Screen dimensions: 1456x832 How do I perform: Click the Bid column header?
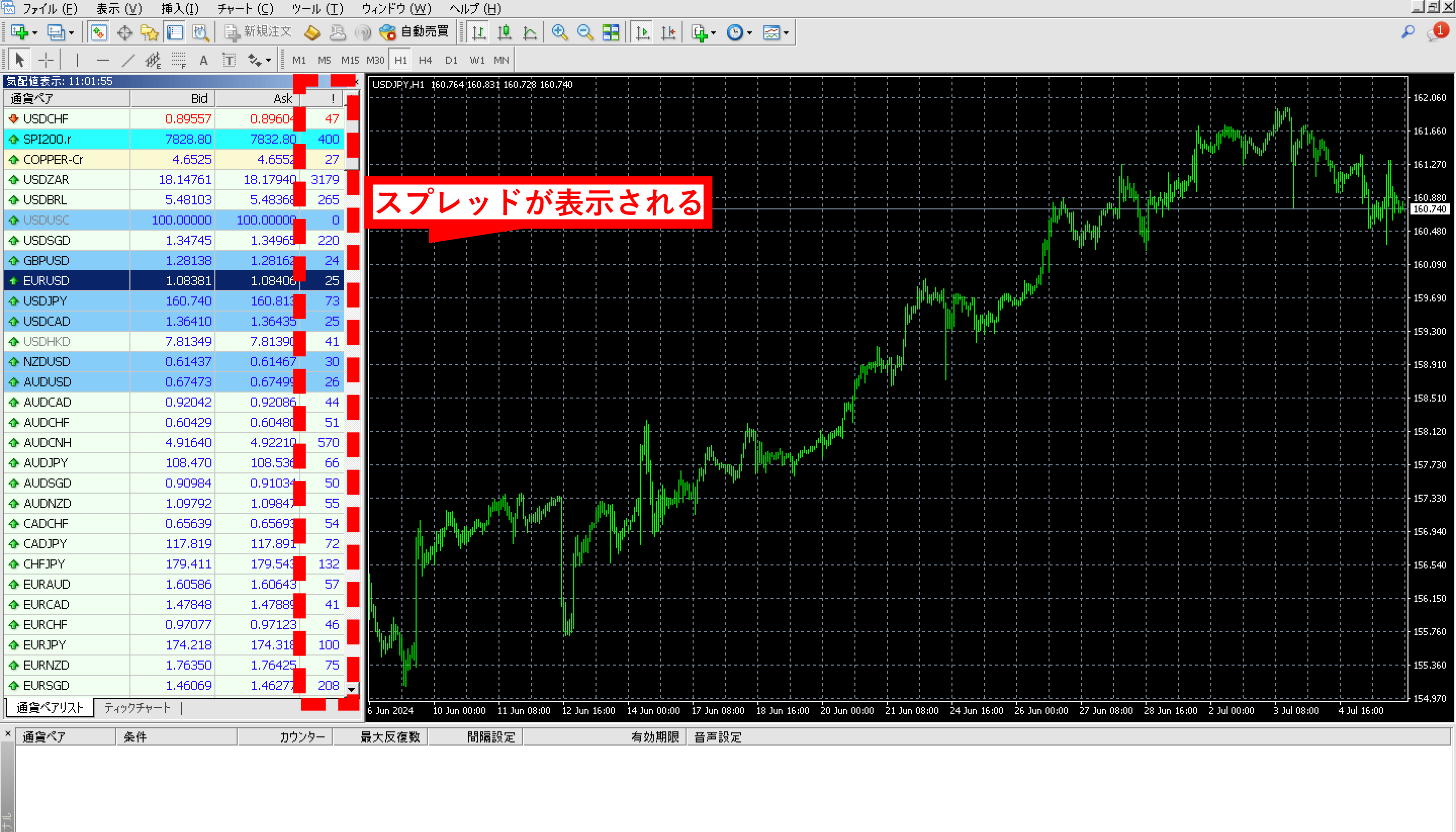(172, 99)
